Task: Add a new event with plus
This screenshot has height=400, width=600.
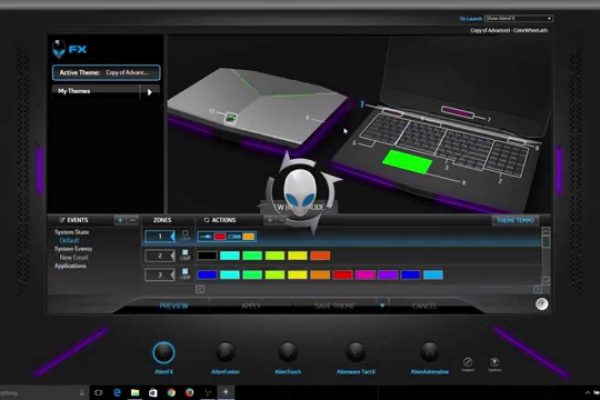Action: point(120,220)
